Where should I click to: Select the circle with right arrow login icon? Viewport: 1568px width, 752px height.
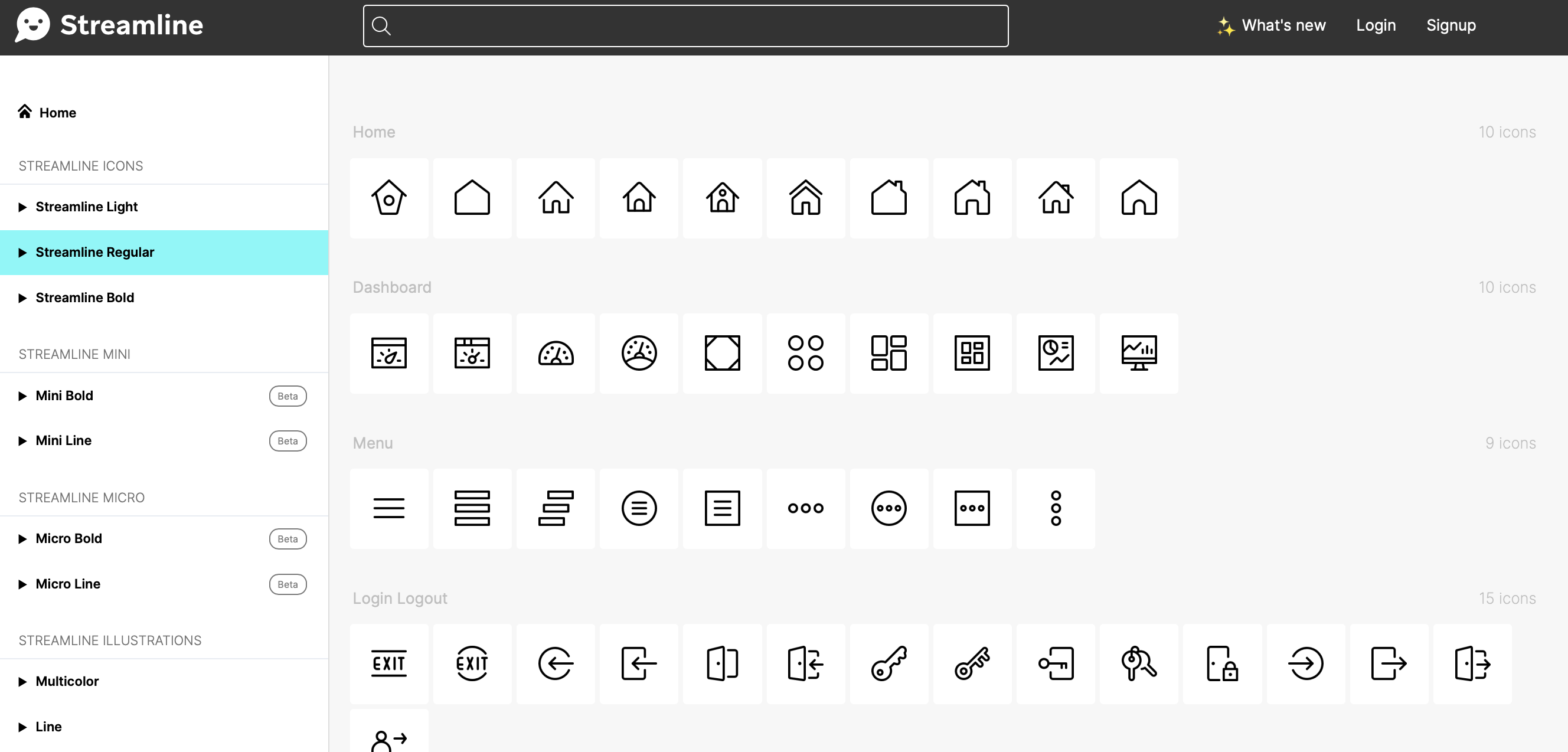click(1306, 664)
